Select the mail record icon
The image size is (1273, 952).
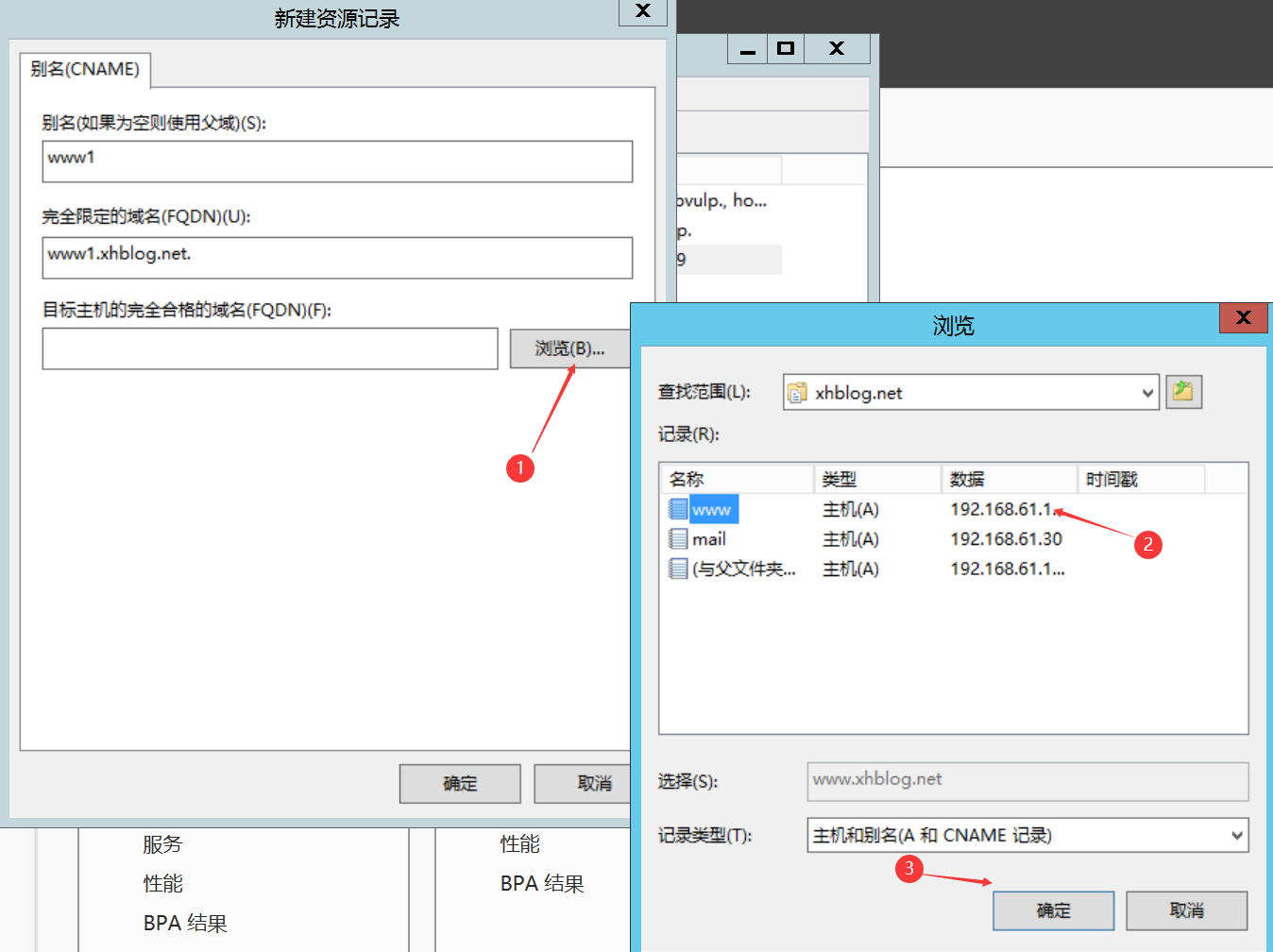[x=678, y=538]
